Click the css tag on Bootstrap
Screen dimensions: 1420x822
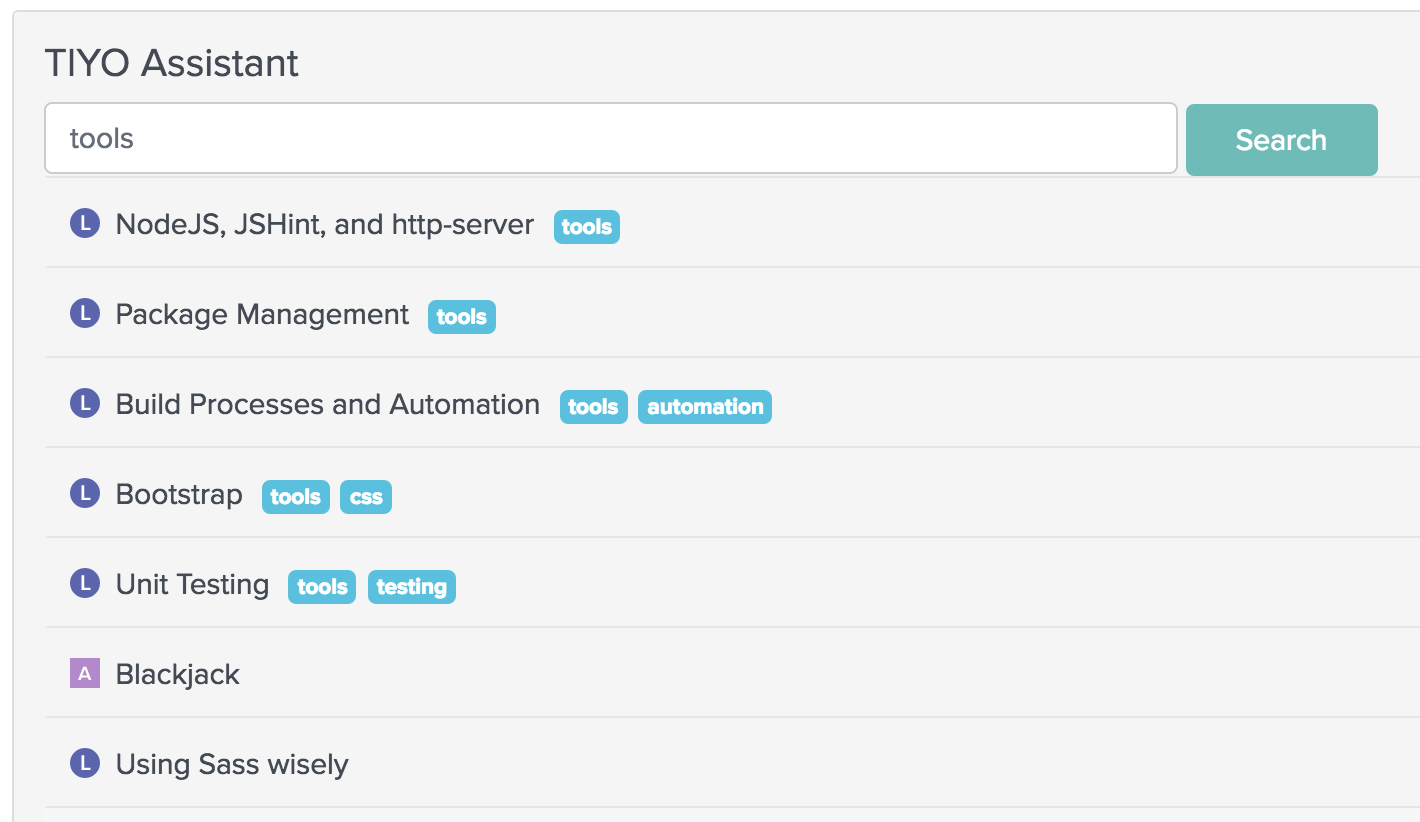click(x=366, y=497)
